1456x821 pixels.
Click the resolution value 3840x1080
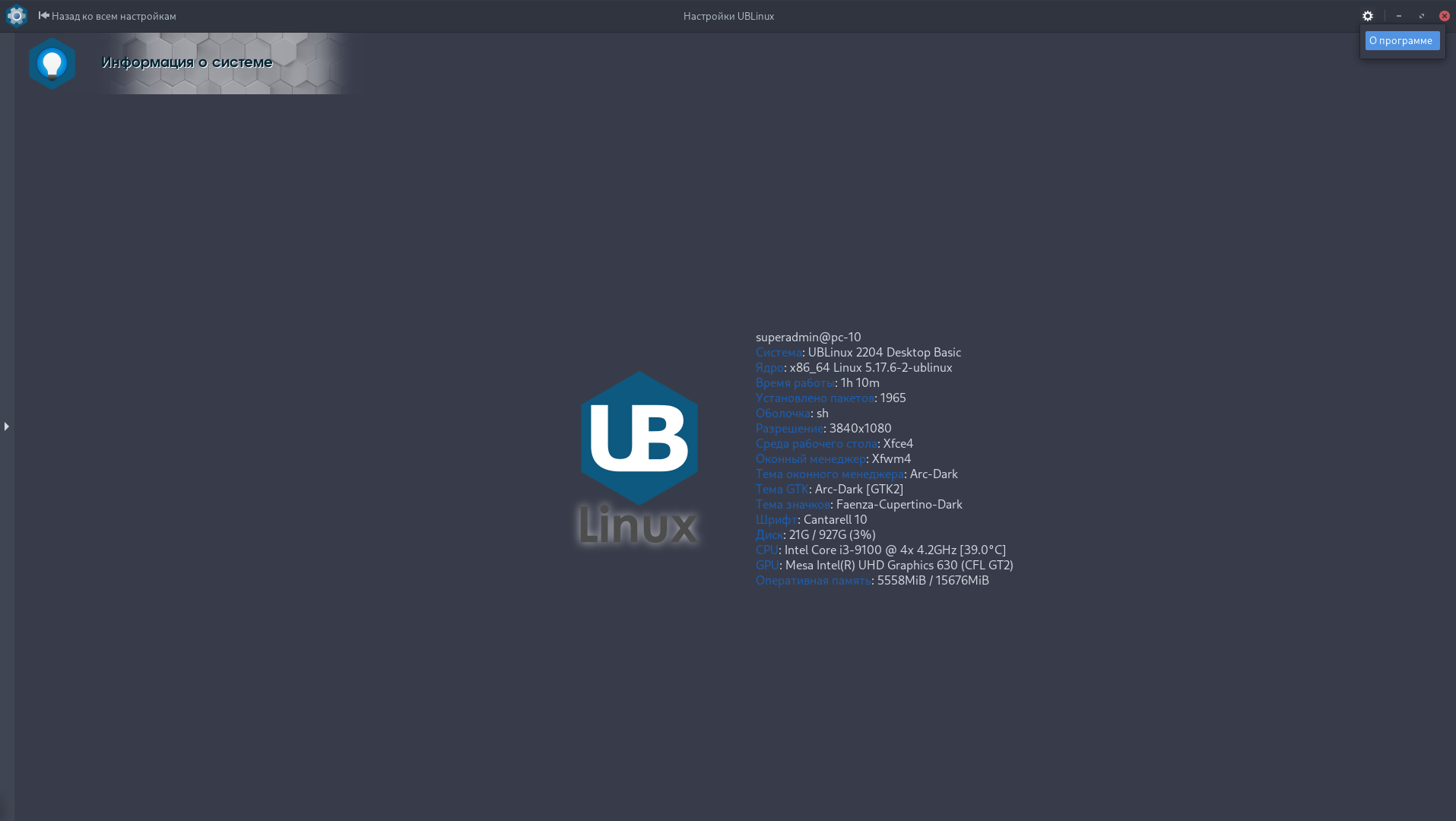(860, 429)
